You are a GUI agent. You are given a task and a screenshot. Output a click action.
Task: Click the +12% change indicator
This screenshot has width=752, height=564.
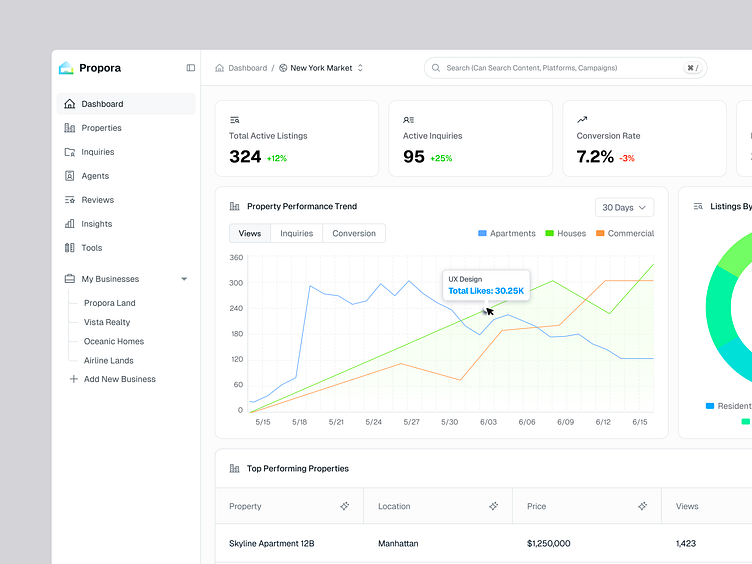click(277, 158)
